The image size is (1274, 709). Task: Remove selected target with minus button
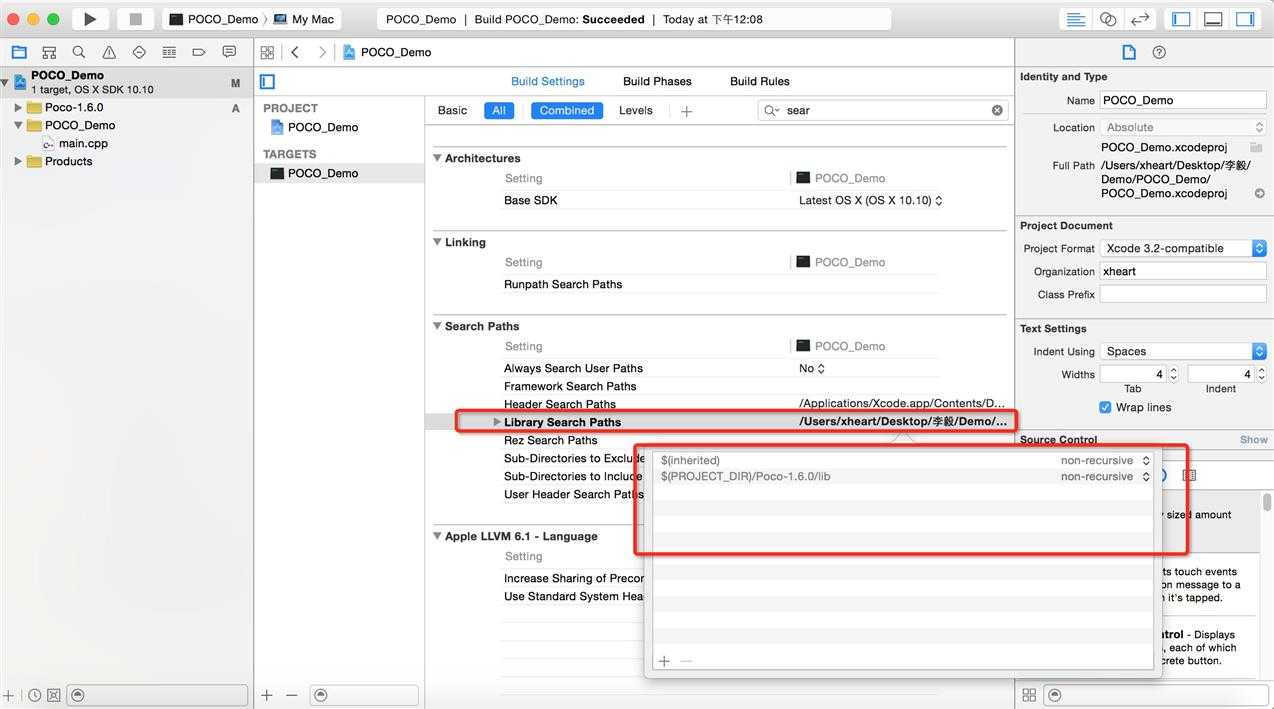[x=291, y=695]
